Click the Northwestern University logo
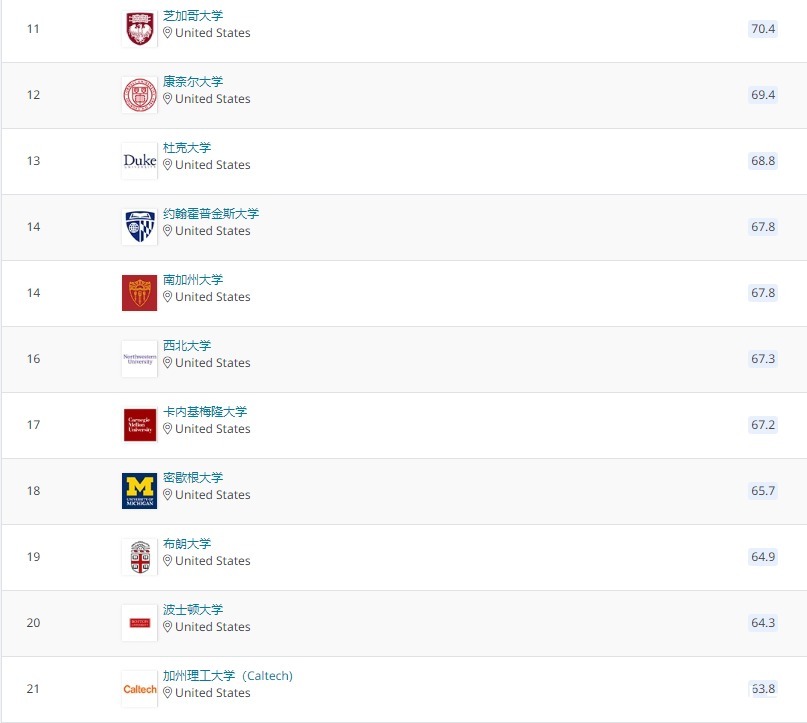The height and width of the screenshot is (723, 807). tap(139, 359)
